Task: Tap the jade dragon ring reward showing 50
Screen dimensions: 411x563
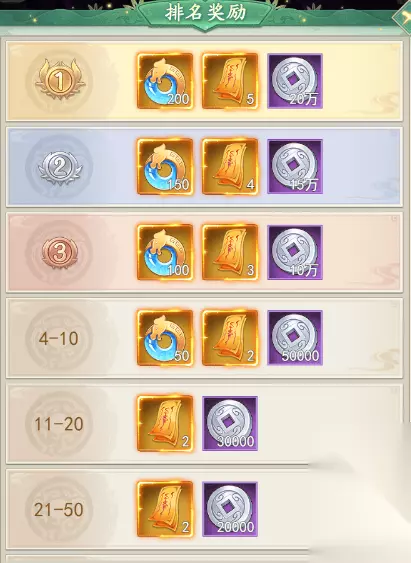Action: click(165, 338)
